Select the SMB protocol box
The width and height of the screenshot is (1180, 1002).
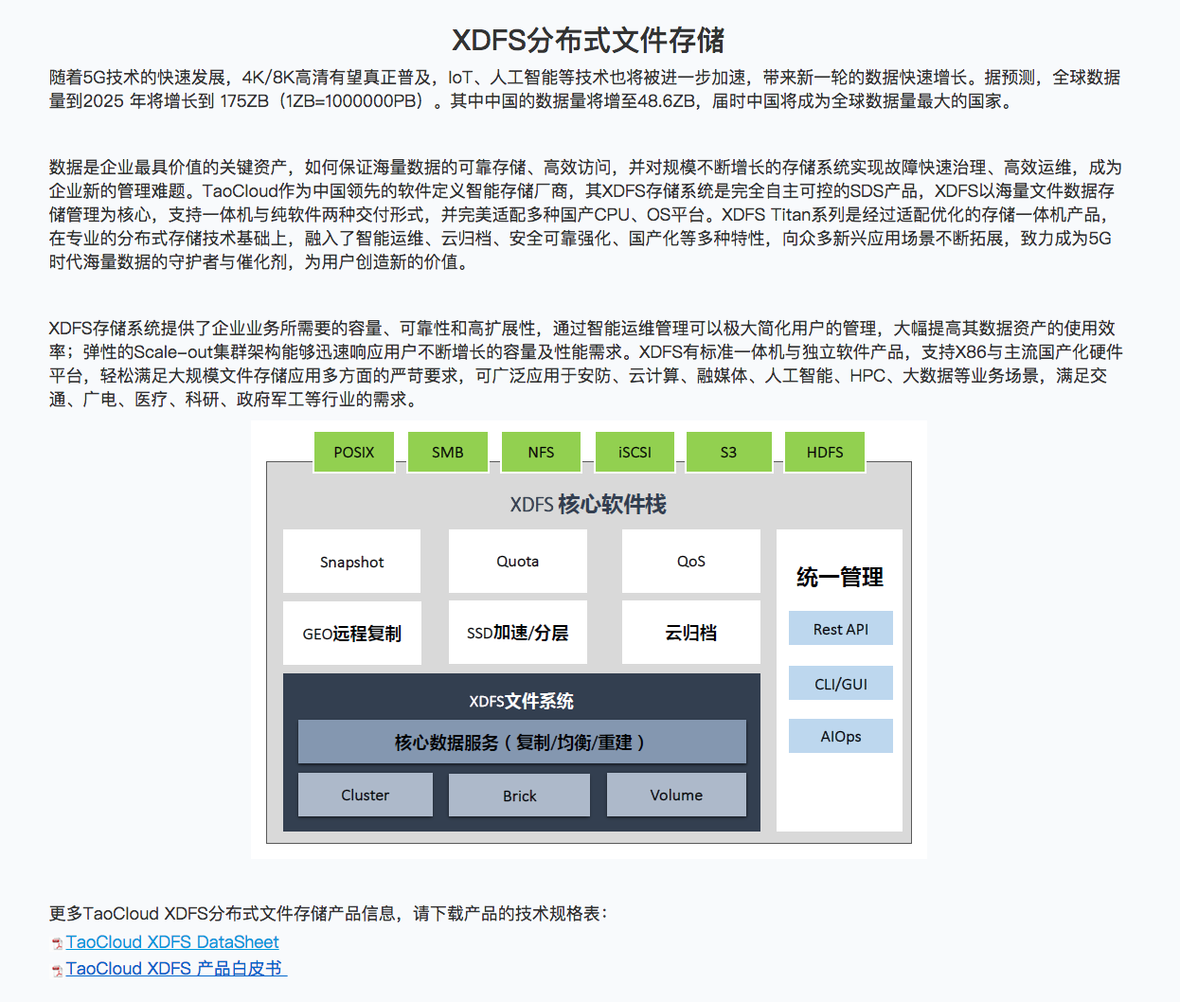448,452
